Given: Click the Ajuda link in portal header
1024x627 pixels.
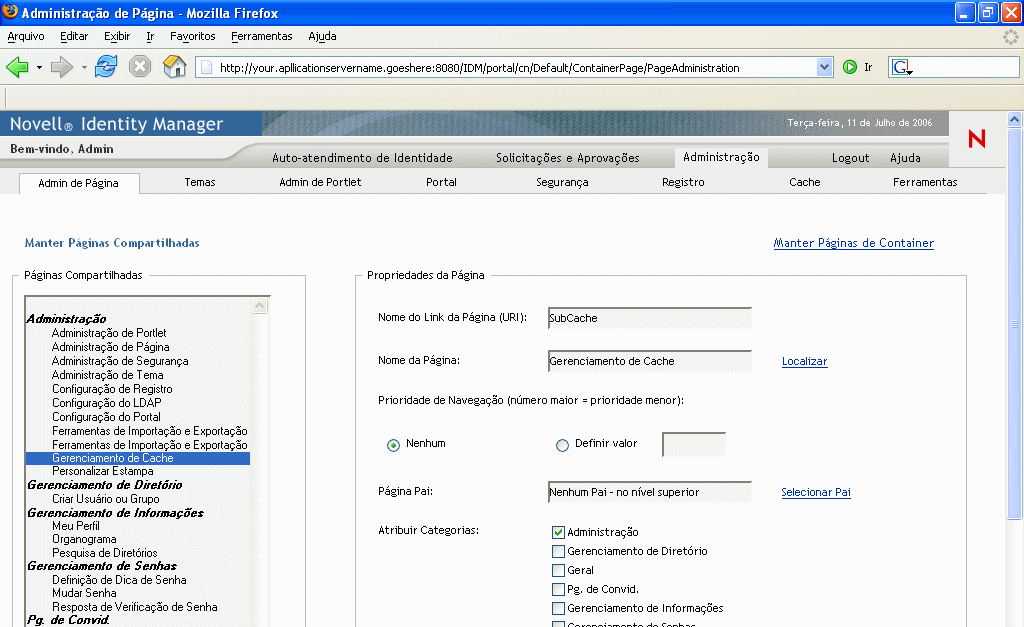Looking at the screenshot, I should coord(905,158).
